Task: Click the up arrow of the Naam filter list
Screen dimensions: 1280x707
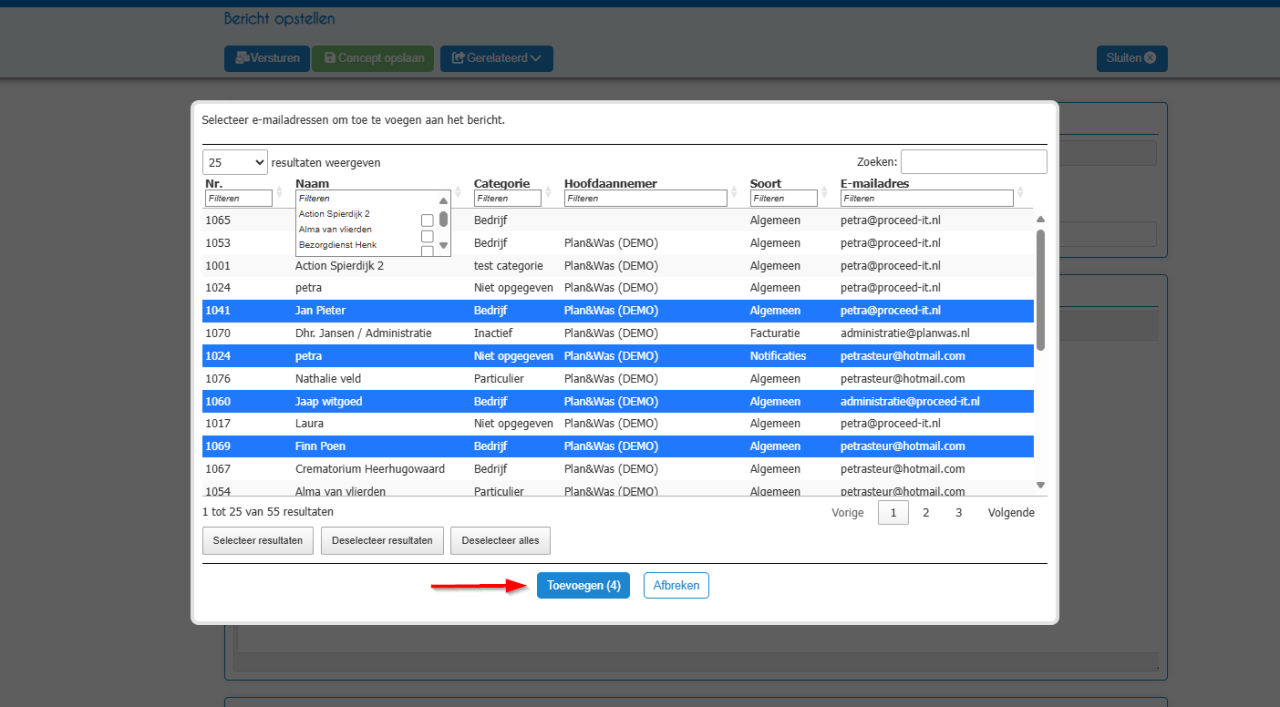Action: (443, 201)
